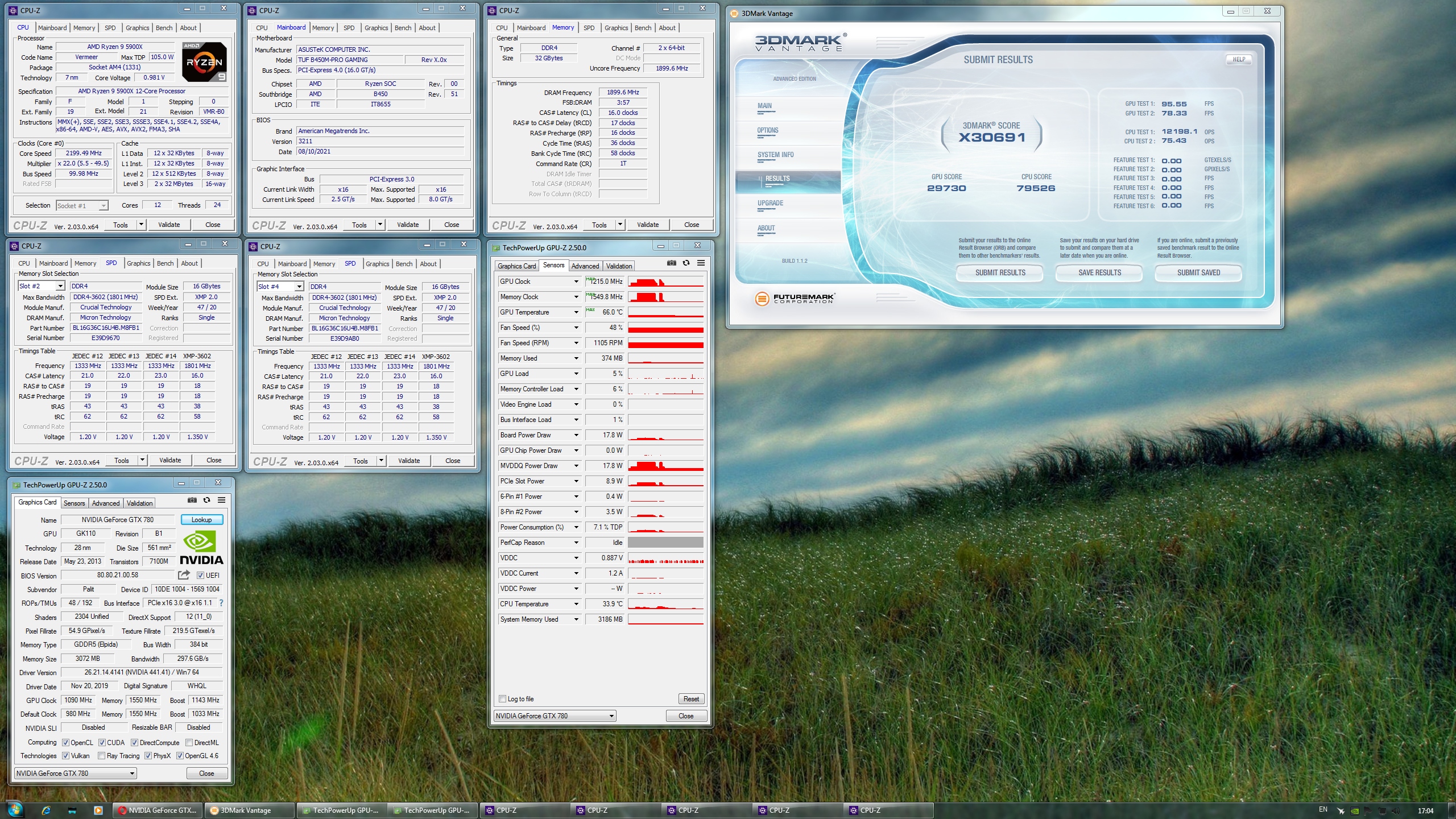
Task: Expand the GPU Clock sensor dropdown
Action: pyautogui.click(x=576, y=282)
